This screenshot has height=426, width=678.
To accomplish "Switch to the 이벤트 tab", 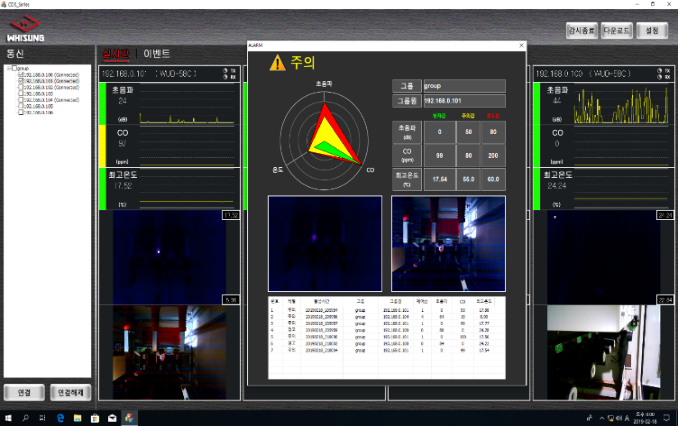I will [157, 53].
